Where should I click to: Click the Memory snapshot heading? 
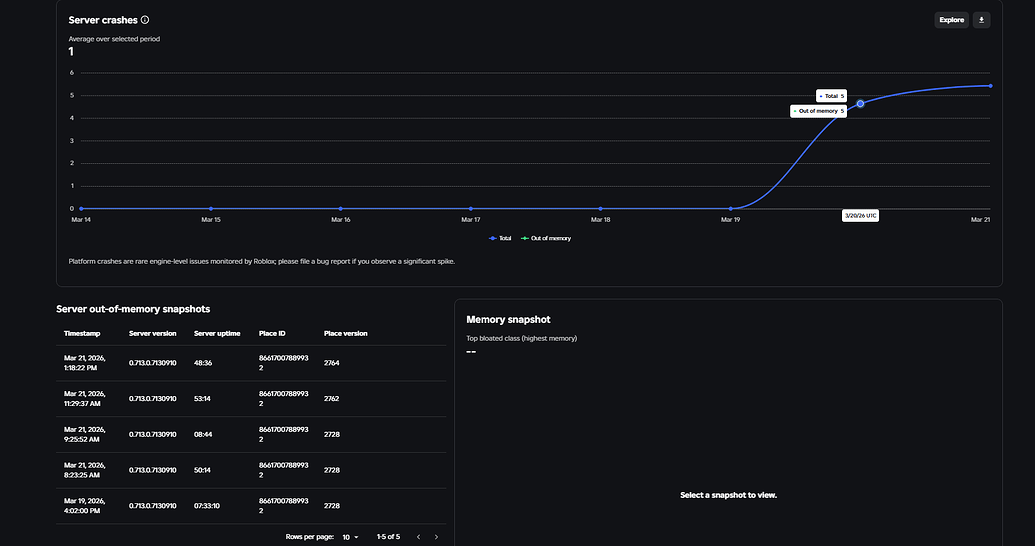508,320
